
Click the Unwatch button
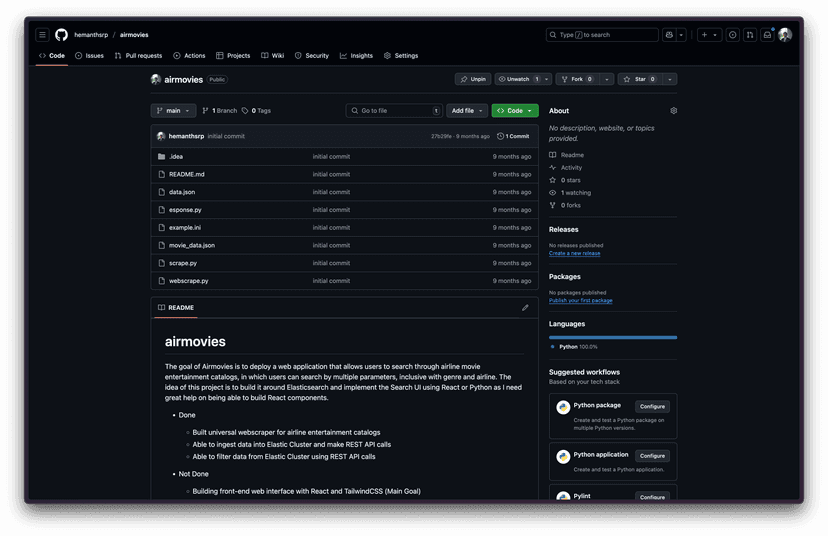[x=519, y=79]
